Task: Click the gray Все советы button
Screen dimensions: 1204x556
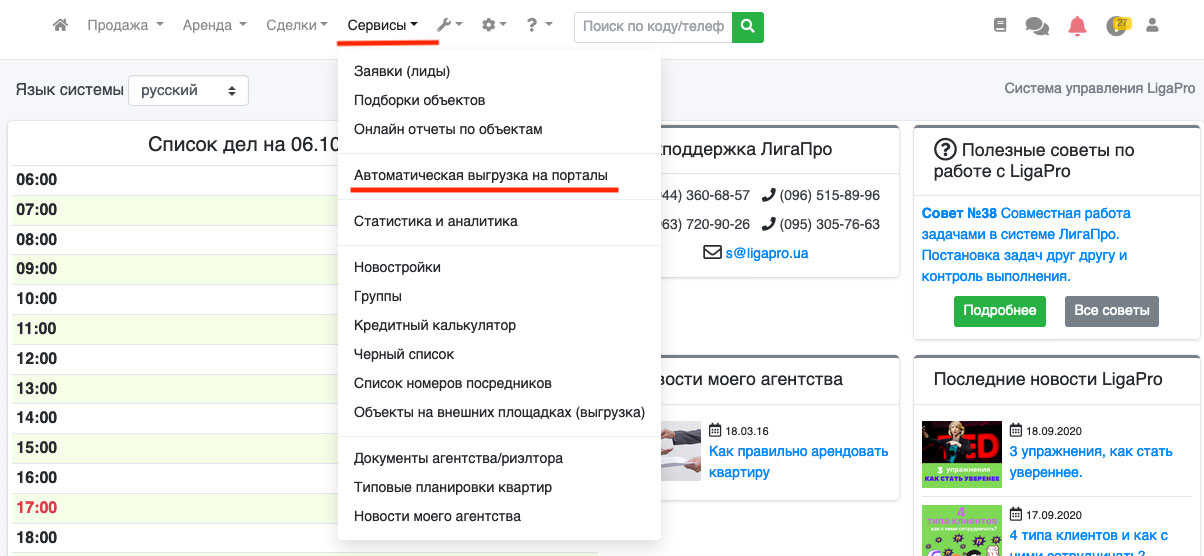Action: coord(1111,311)
